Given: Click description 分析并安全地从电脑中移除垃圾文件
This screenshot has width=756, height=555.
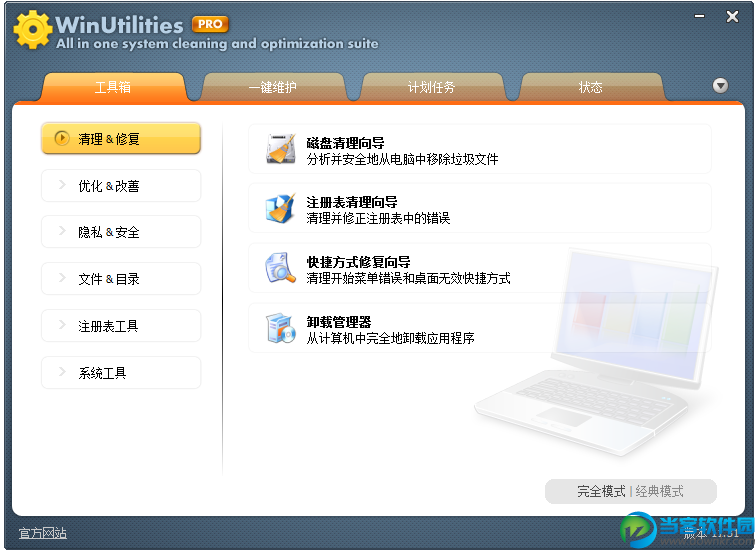Looking at the screenshot, I should click(402, 159).
